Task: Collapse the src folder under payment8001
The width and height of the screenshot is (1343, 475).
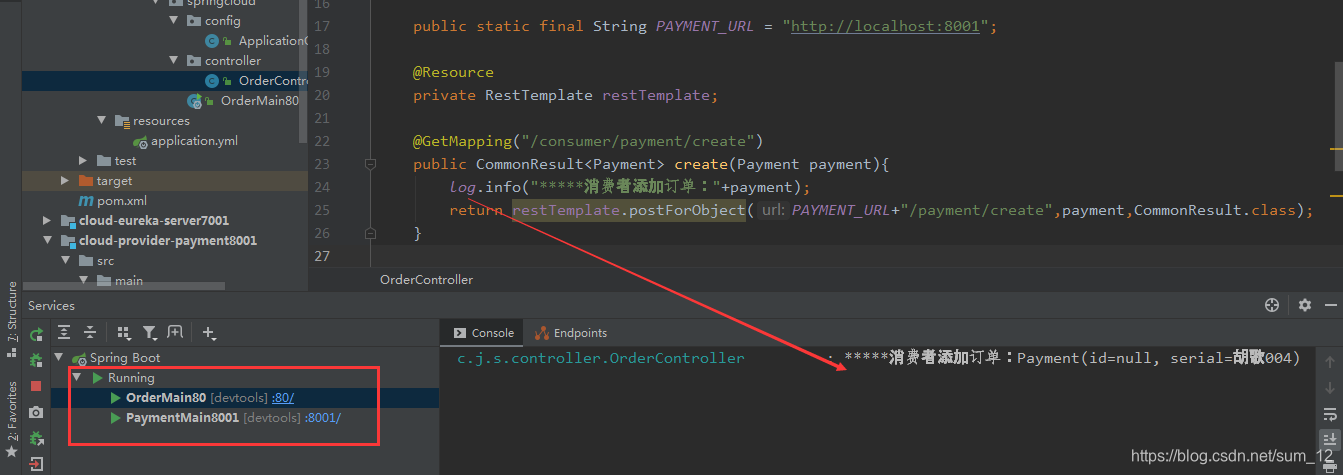Action: (65, 261)
